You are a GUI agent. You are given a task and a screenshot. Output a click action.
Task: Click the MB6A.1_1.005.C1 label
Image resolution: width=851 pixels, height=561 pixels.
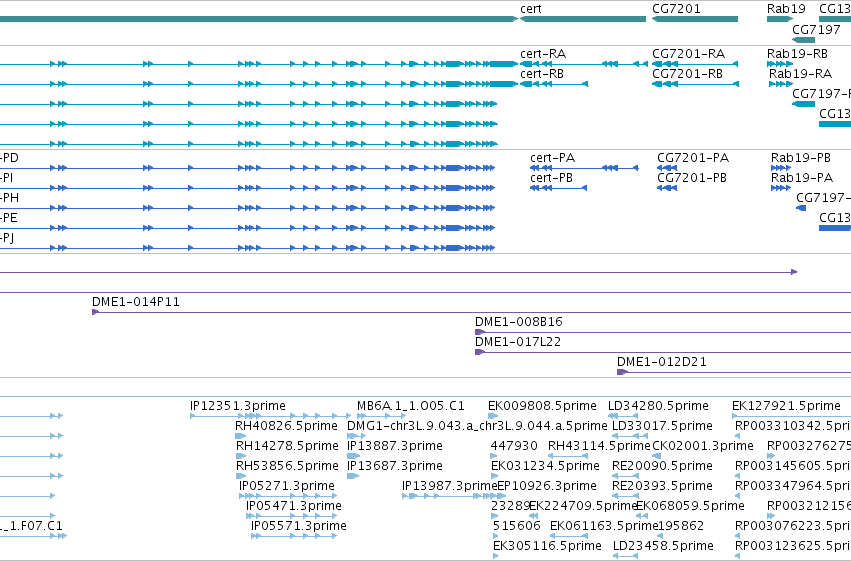point(410,406)
